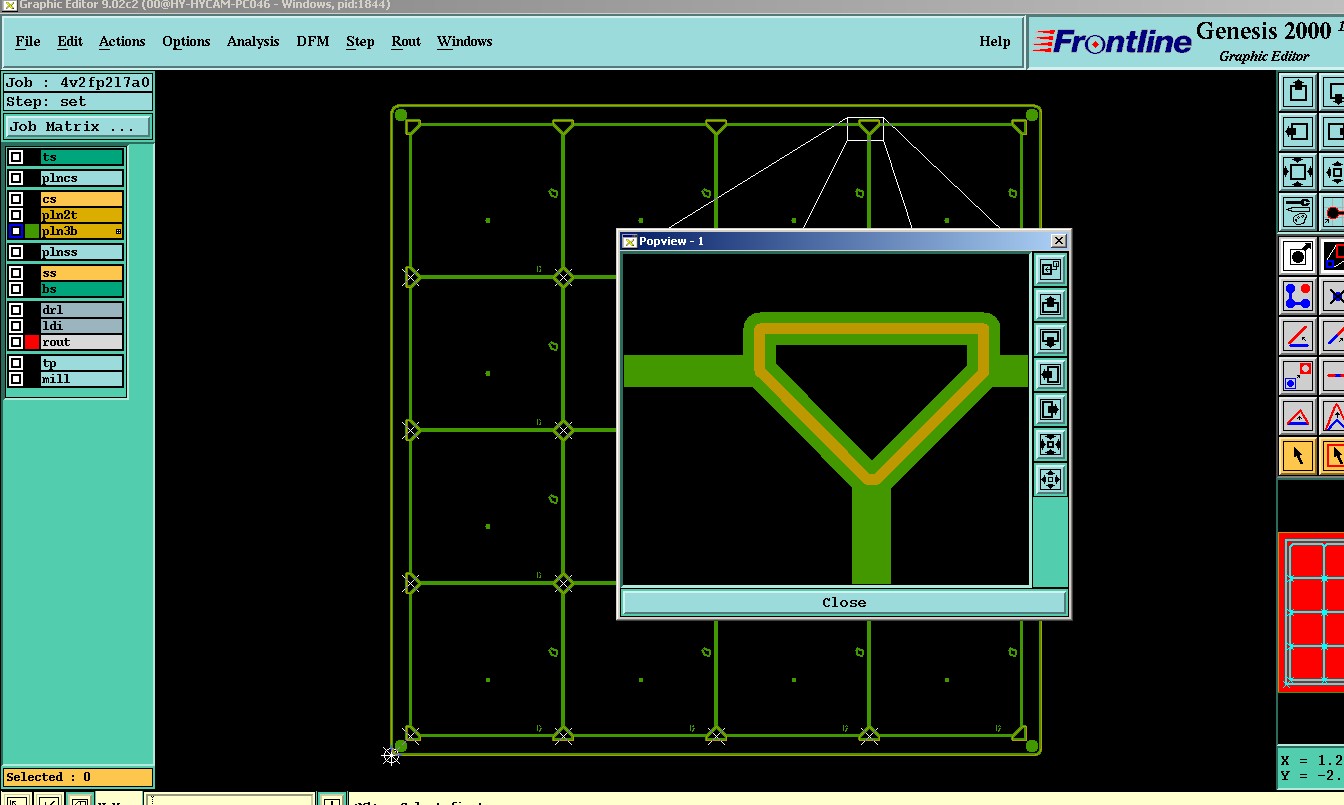Image resolution: width=1344 pixels, height=805 pixels.
Task: Pan down inside Popview window
Action: coord(1050,340)
